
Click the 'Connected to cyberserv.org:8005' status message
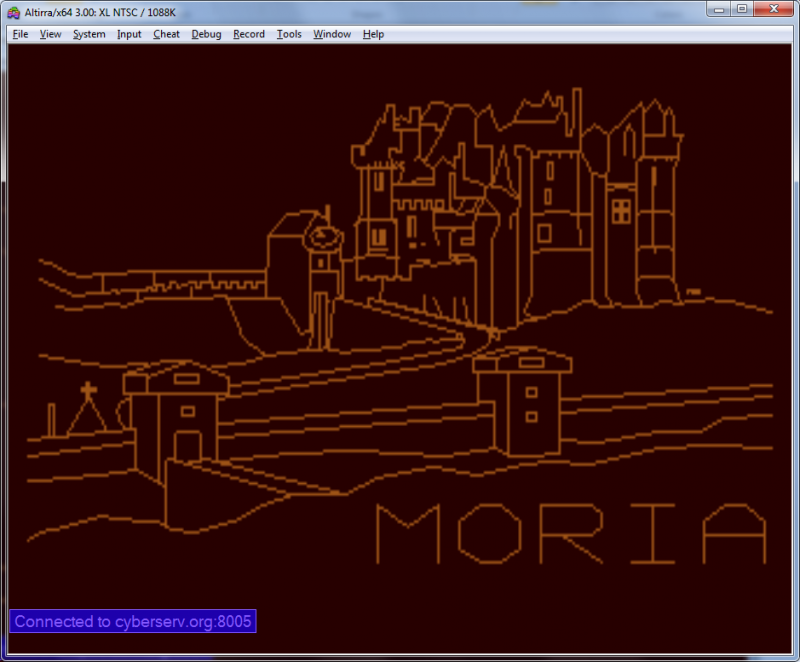[133, 621]
